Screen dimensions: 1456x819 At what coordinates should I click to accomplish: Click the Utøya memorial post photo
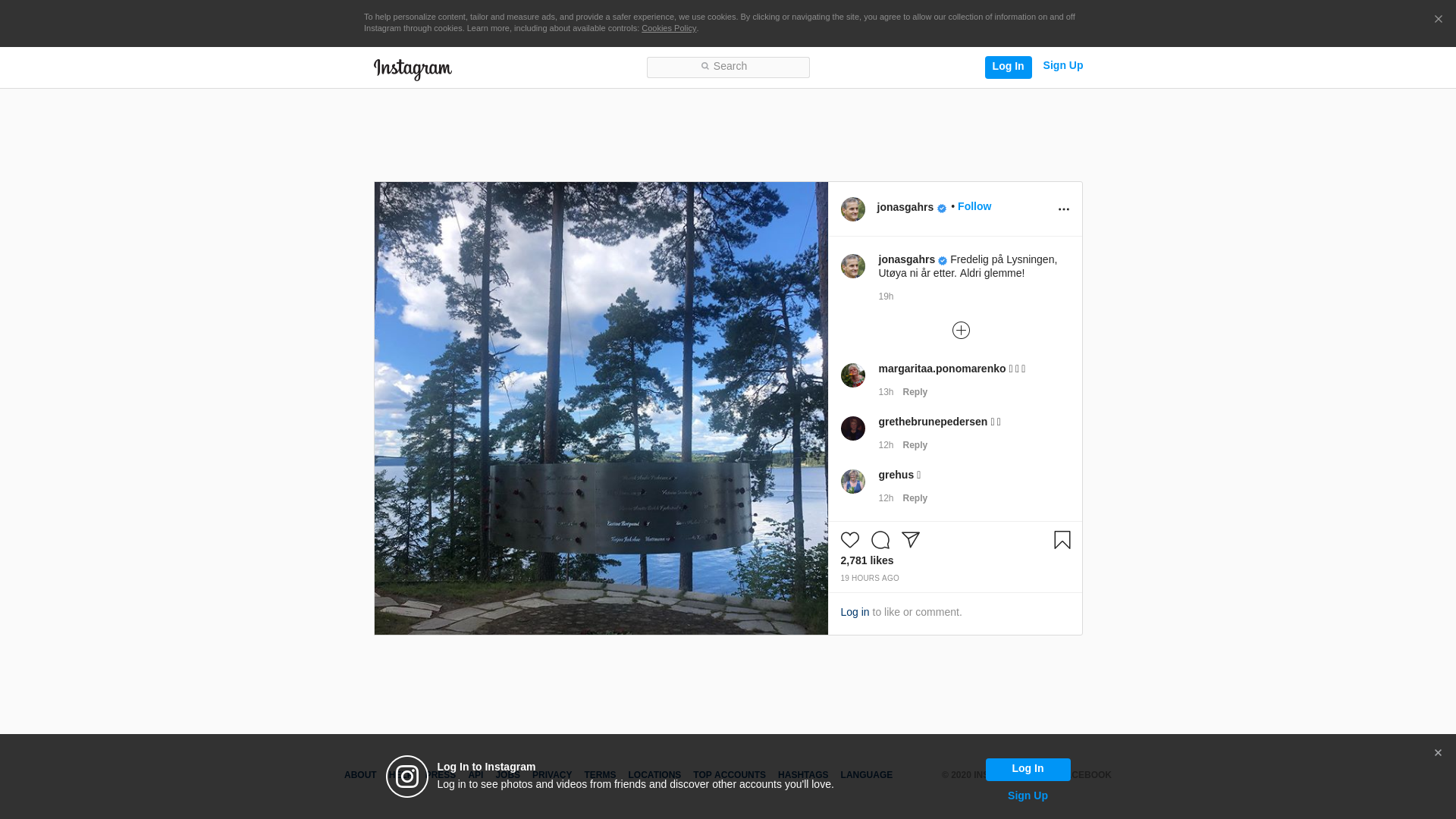tap(601, 408)
